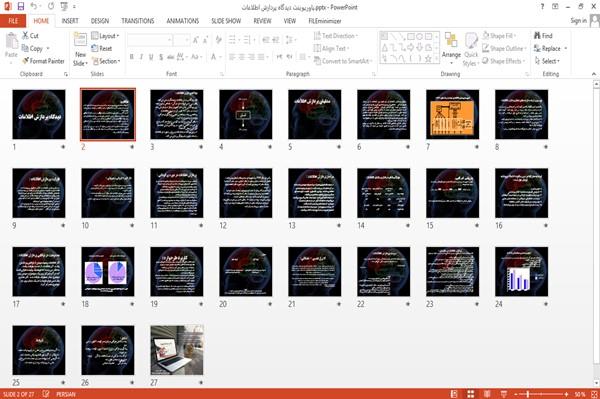
Task: Click the Undo arrow icon
Action: coord(34,7)
